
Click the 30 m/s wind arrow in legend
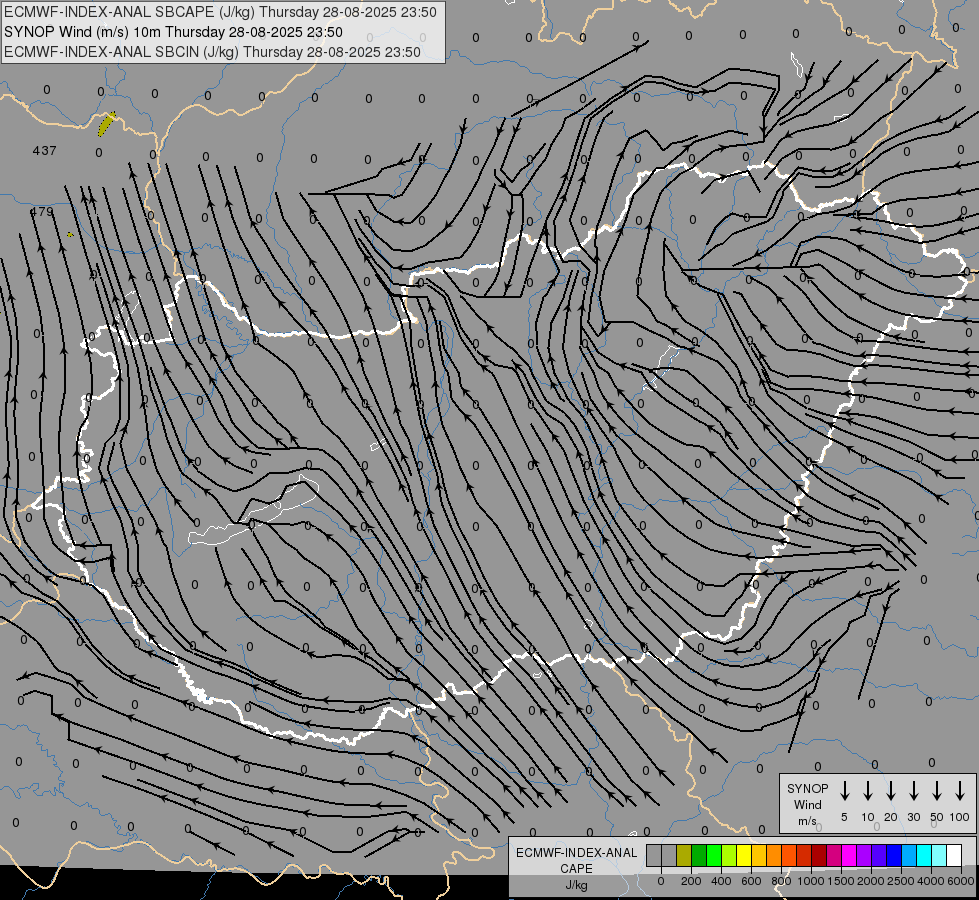click(x=913, y=791)
